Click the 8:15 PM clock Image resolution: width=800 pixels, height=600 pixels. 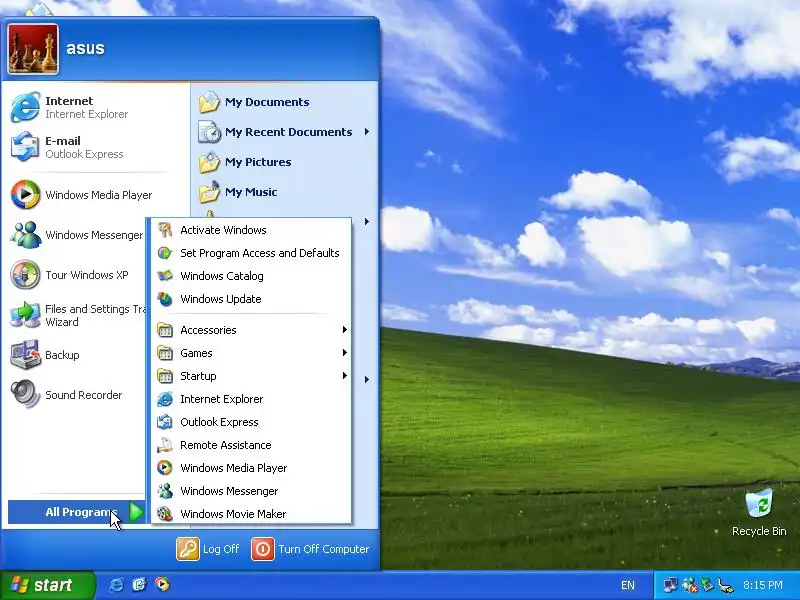[763, 585]
